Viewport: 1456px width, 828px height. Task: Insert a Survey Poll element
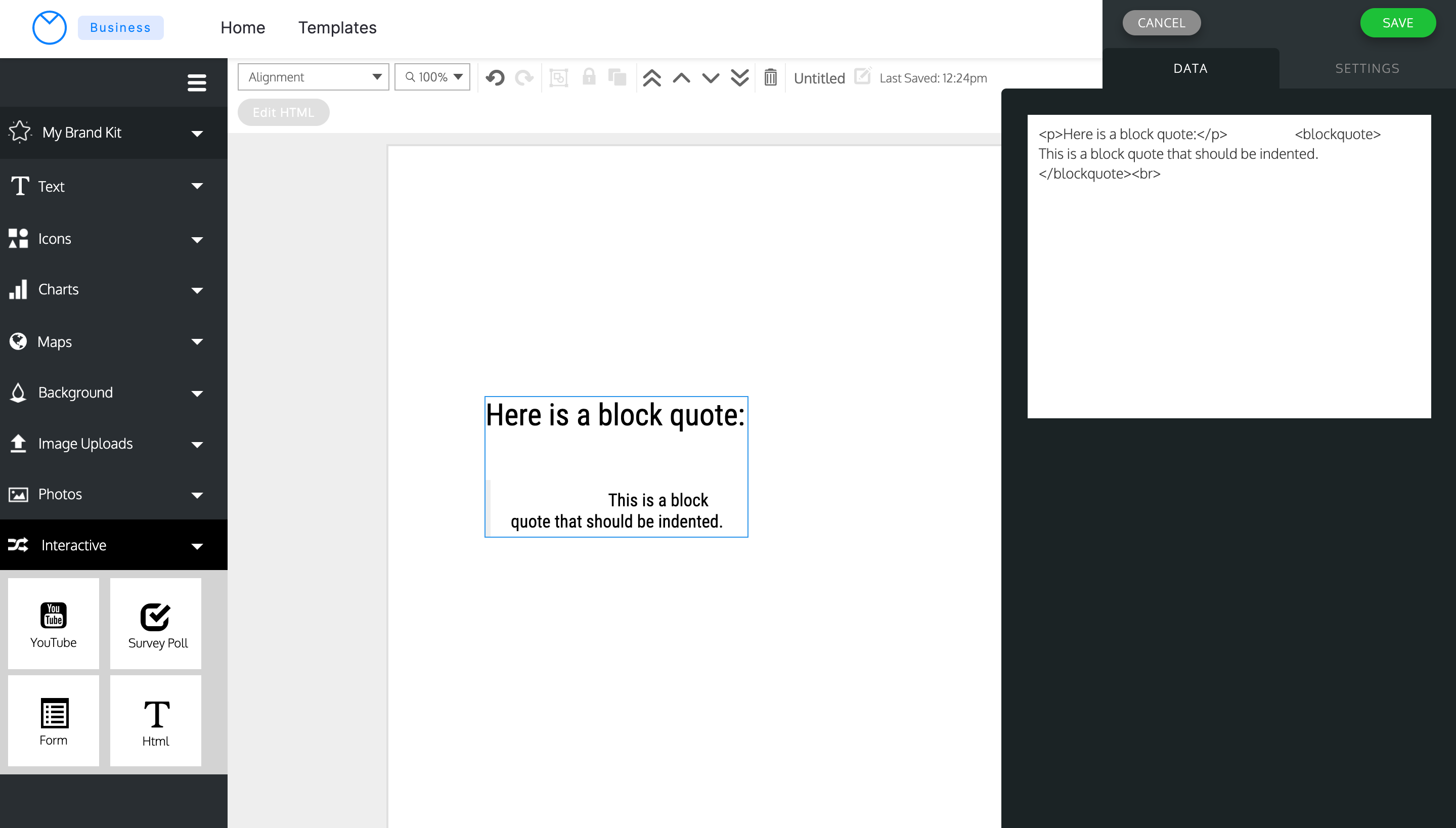[x=156, y=624]
